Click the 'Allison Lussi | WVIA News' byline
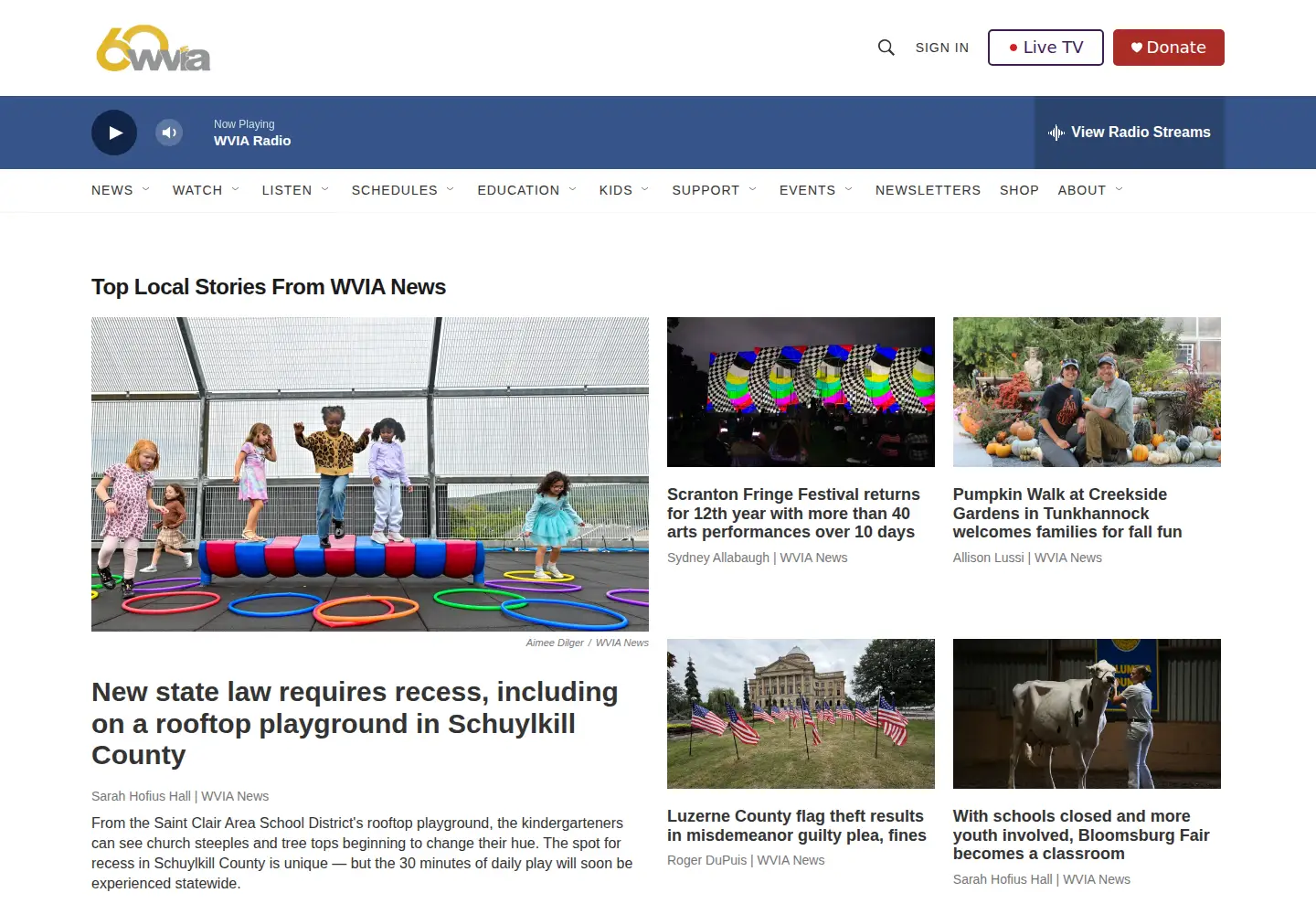Viewport: 1316px width, 914px height. click(x=1027, y=558)
